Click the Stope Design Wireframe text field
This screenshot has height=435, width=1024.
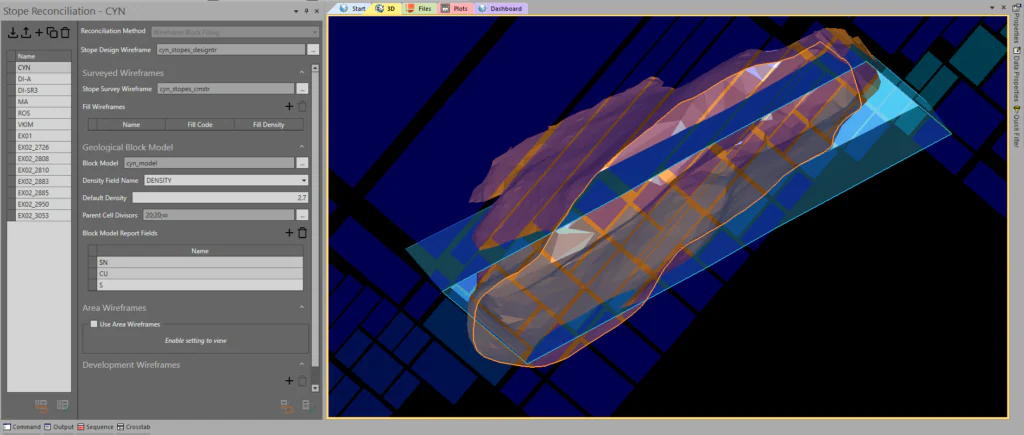231,50
